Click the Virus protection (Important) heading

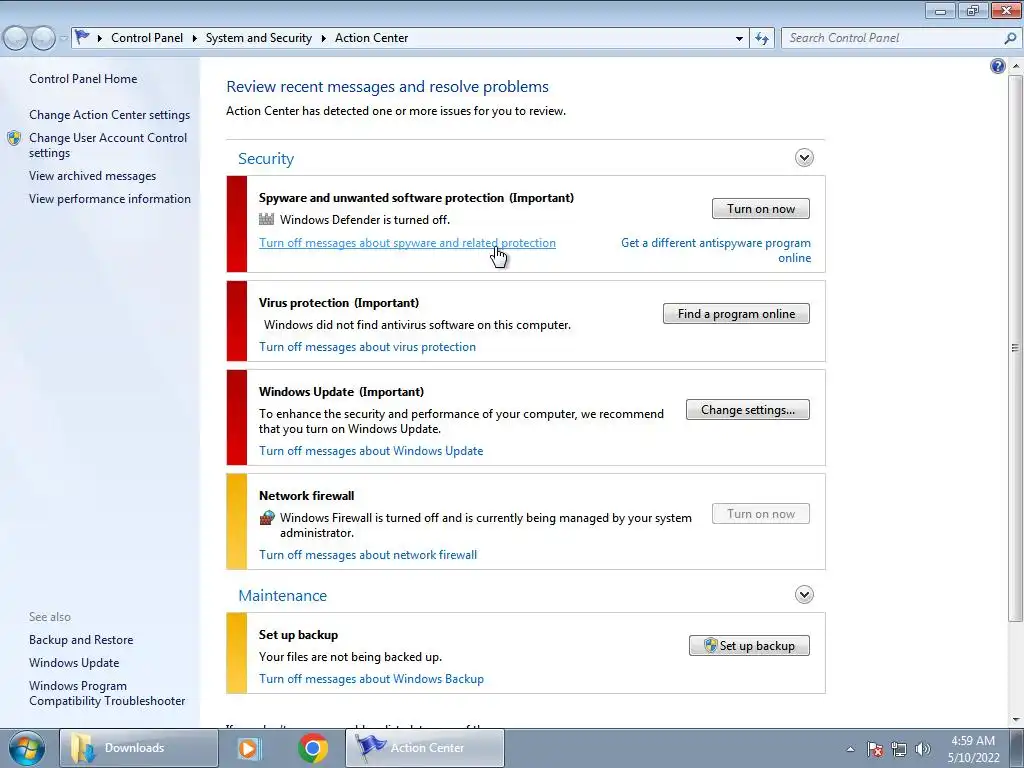[x=339, y=303]
